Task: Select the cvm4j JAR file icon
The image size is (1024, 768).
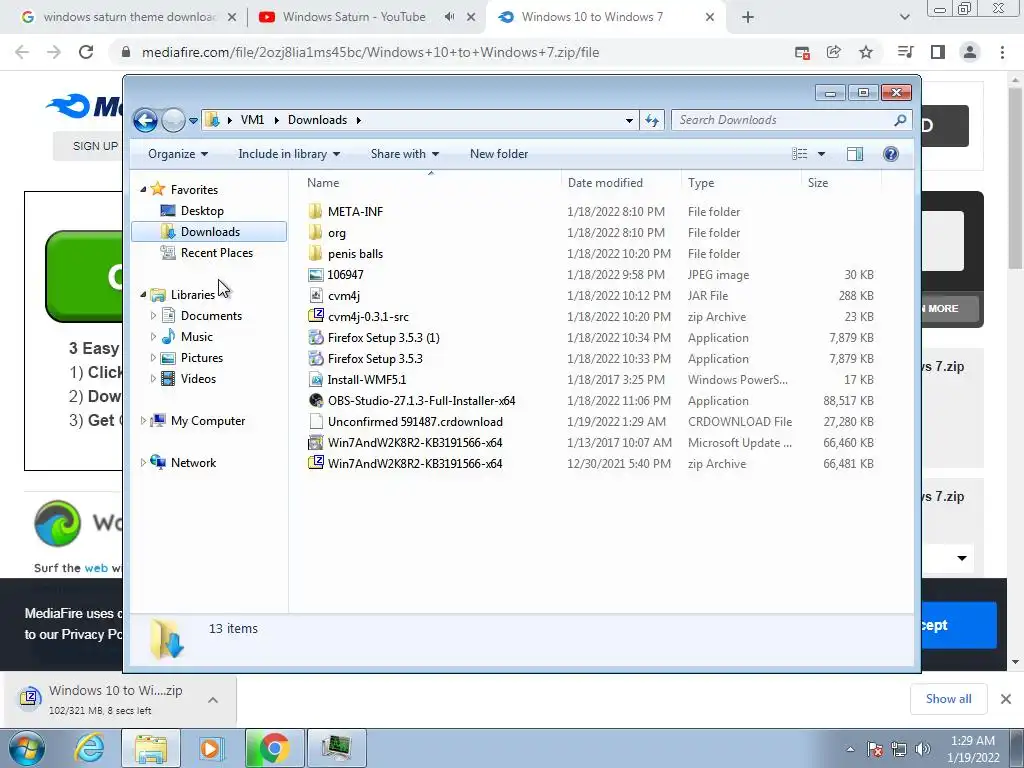Action: tap(315, 296)
